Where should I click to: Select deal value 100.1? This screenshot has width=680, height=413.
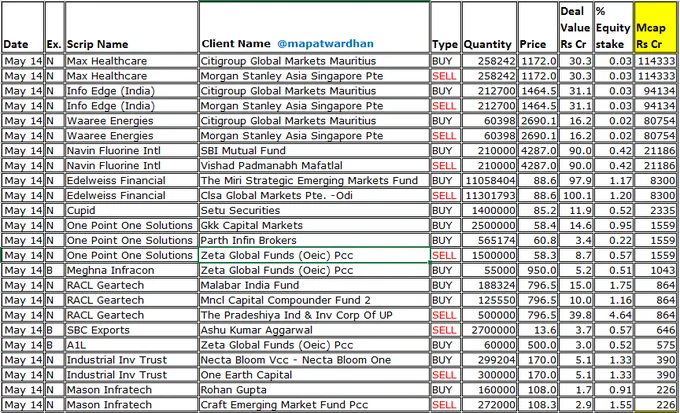click(x=578, y=196)
